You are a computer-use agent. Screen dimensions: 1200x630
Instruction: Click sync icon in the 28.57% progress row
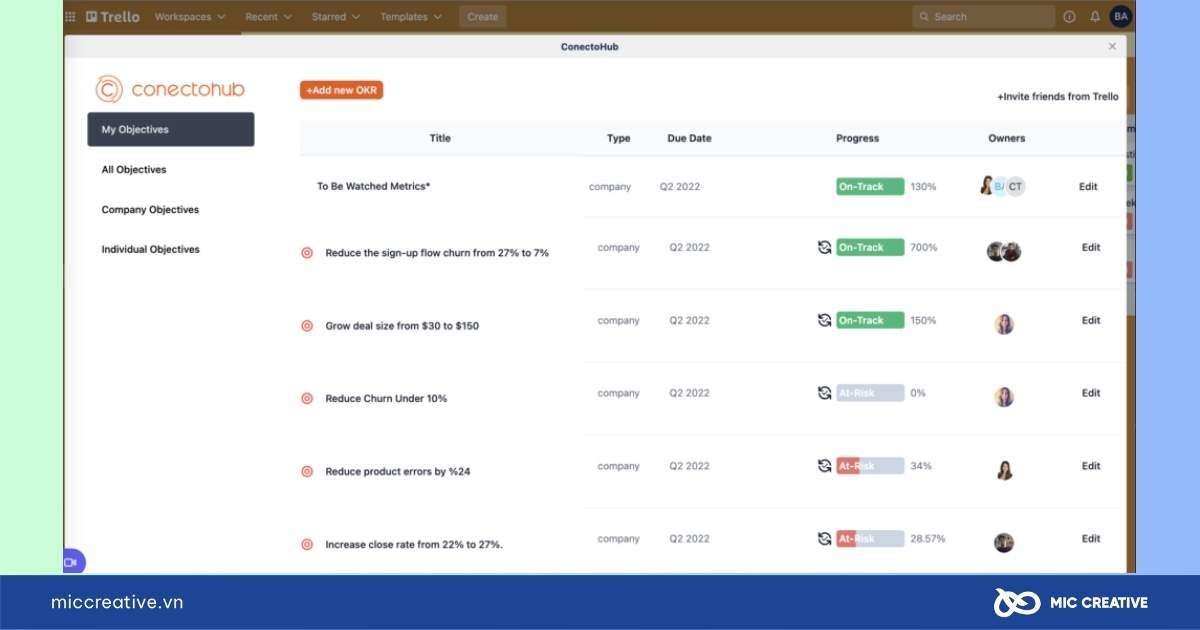(824, 538)
